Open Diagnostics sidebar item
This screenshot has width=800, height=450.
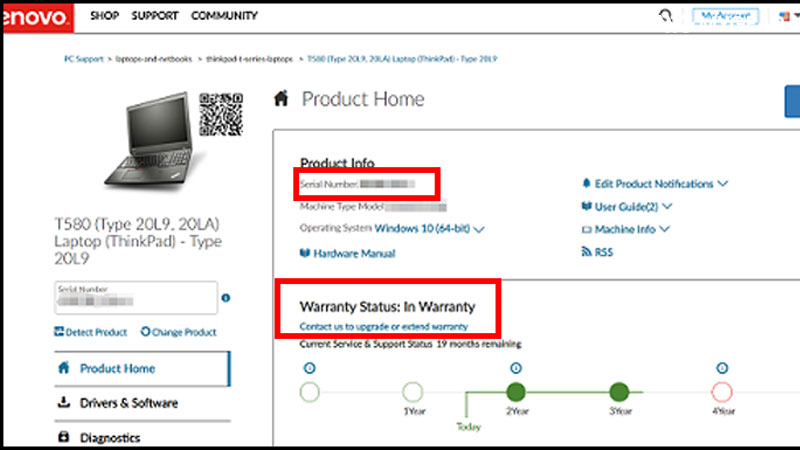coord(142,437)
